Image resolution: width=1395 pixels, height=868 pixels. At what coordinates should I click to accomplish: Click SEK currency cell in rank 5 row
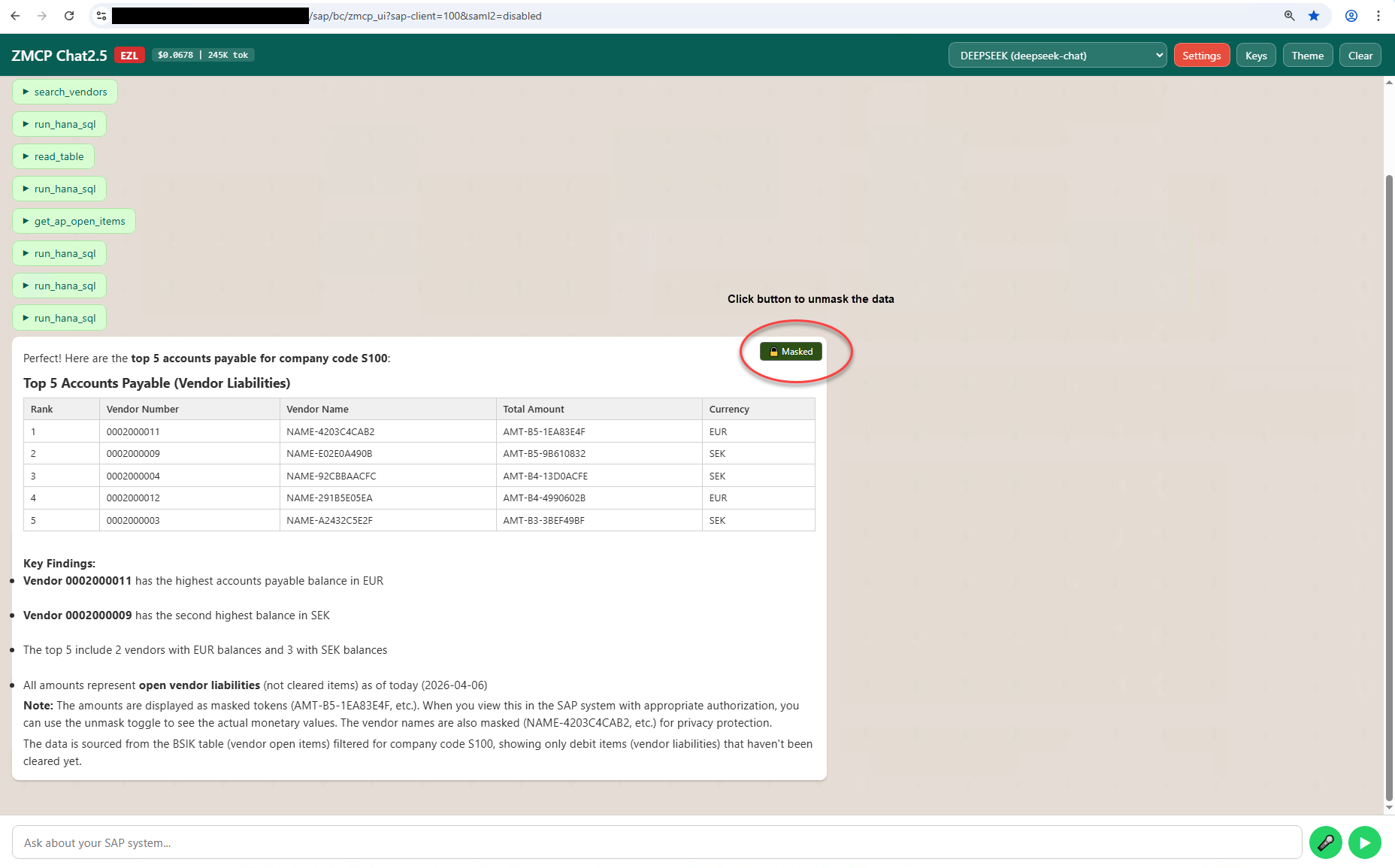[758, 520]
